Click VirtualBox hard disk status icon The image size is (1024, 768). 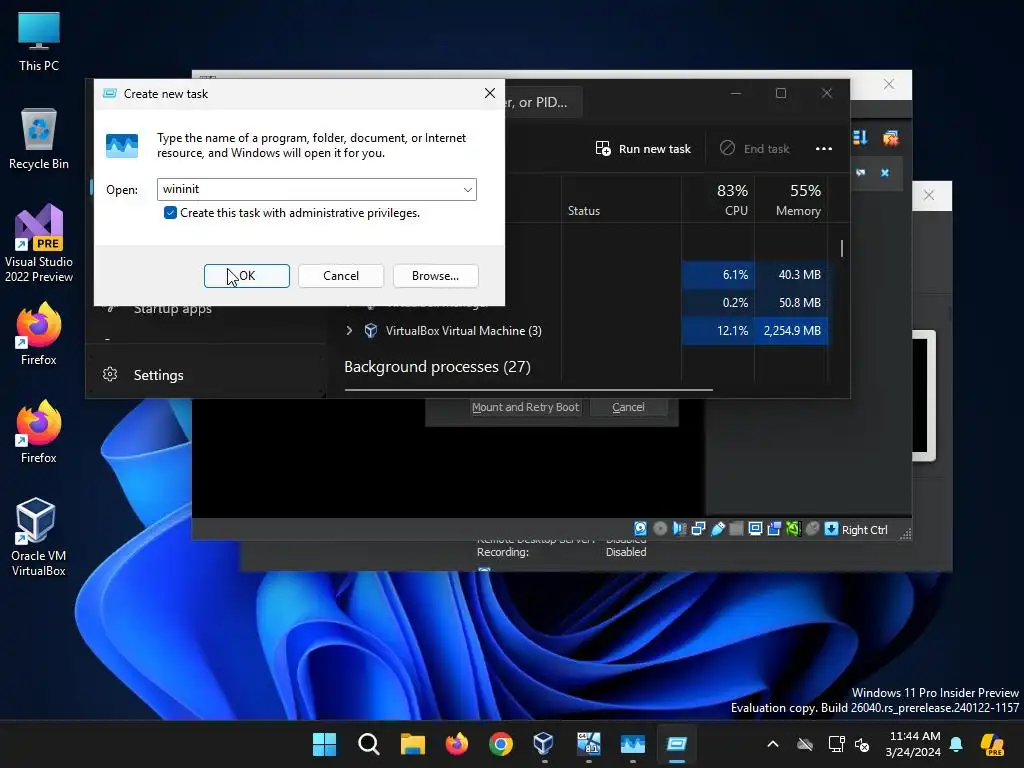point(641,528)
